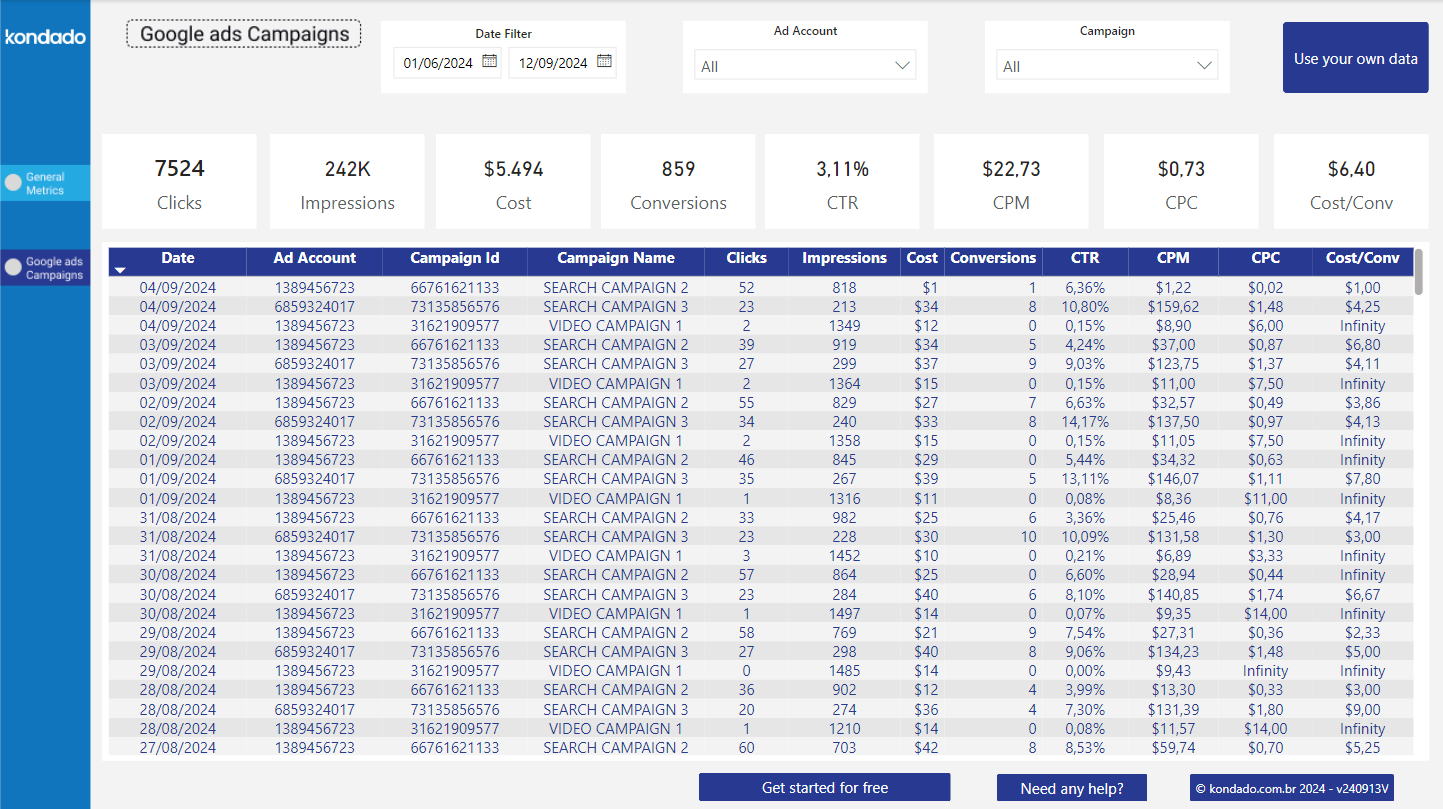
Task: Click the circle icon beside General Metrics
Action: coord(11,181)
